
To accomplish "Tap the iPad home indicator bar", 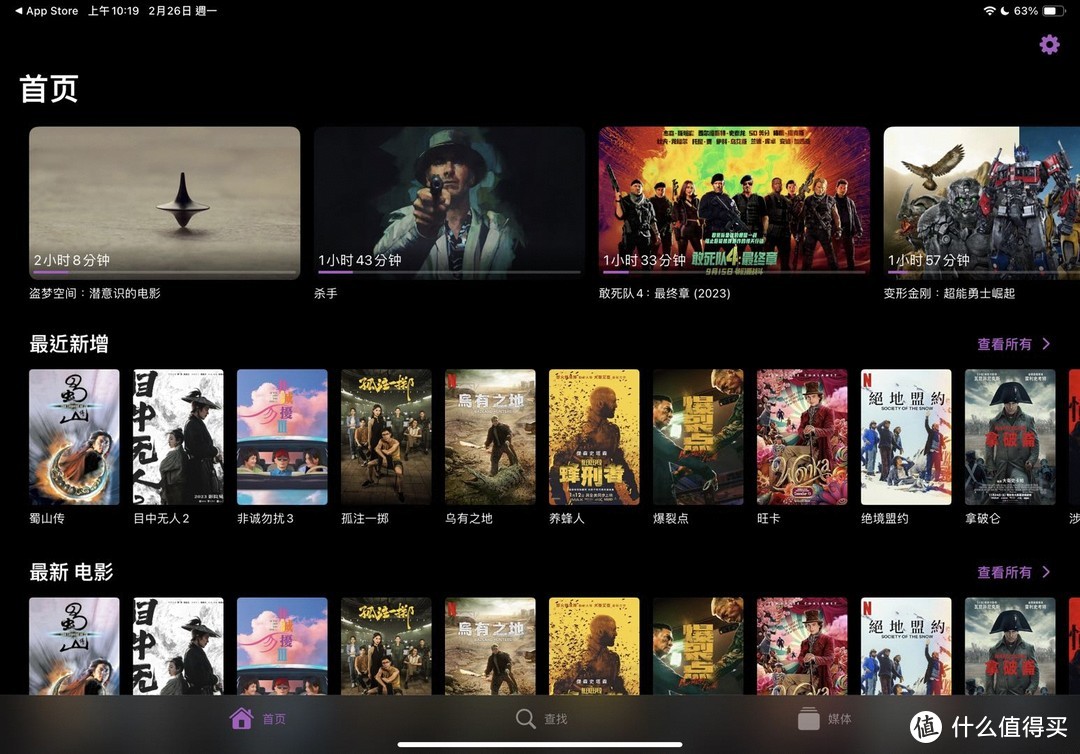I will click(x=540, y=744).
